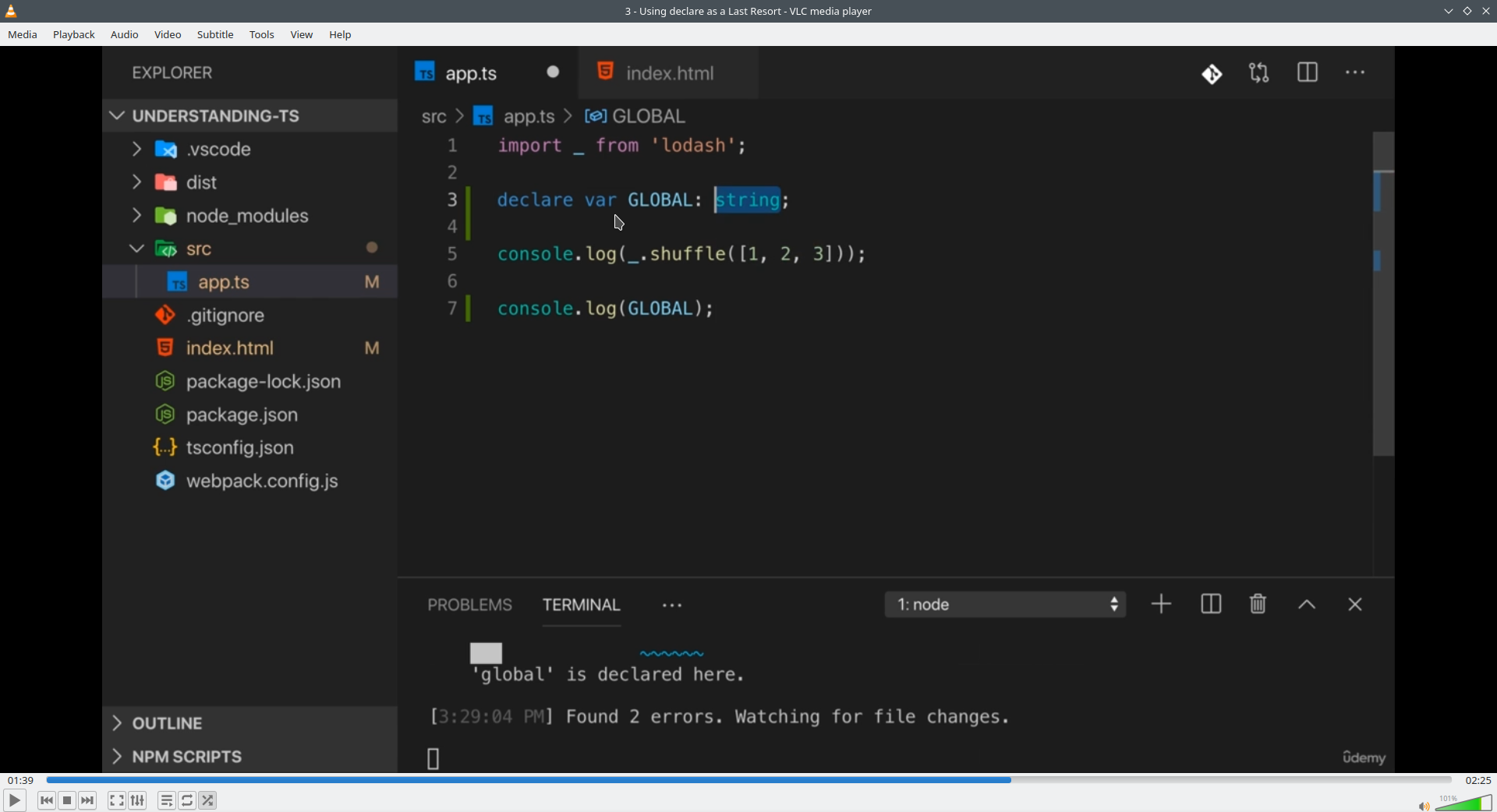Open the Subtitle menu
Screen dimensions: 1497x812
(215, 35)
